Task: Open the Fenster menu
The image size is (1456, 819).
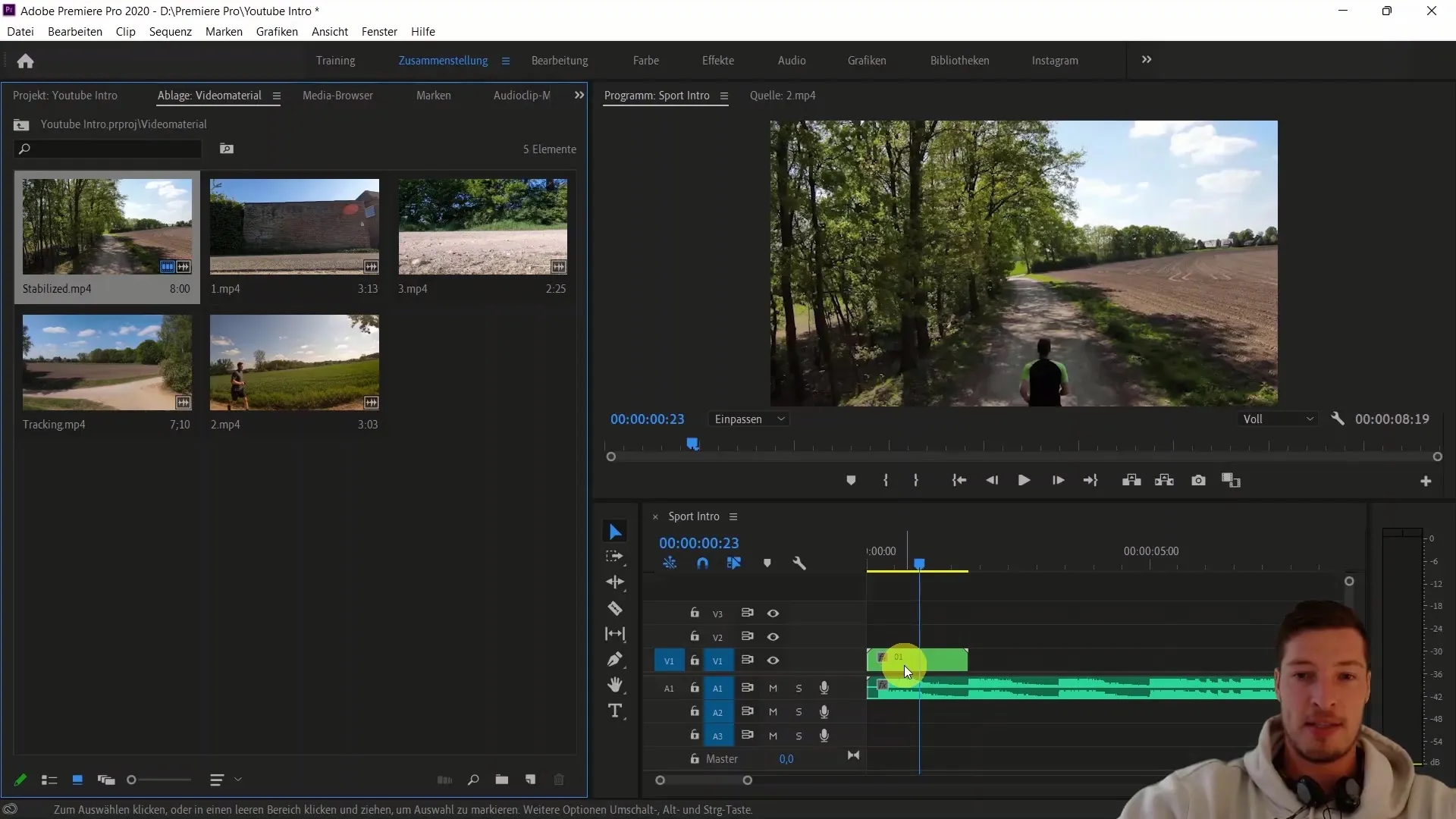Action: pos(379,31)
